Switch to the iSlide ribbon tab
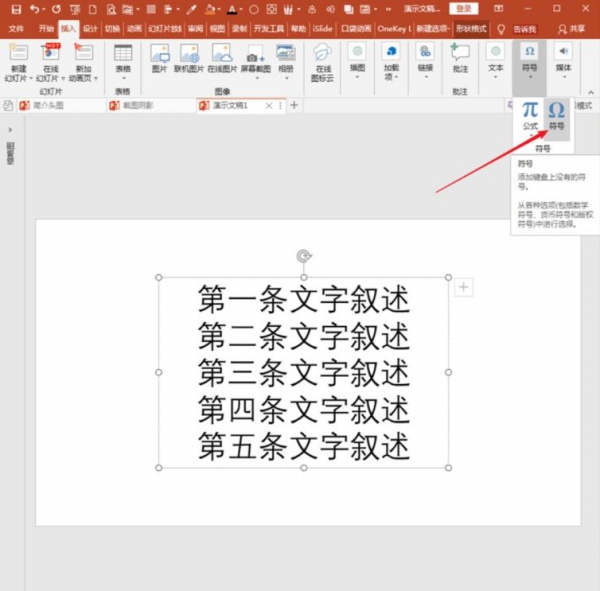Viewport: 600px width, 591px height. (323, 29)
